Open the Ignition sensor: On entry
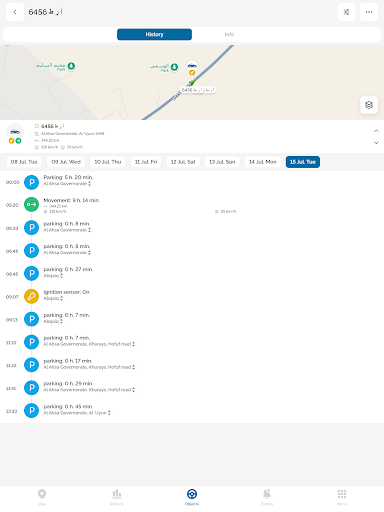This screenshot has height=512, width=384. click(66, 292)
